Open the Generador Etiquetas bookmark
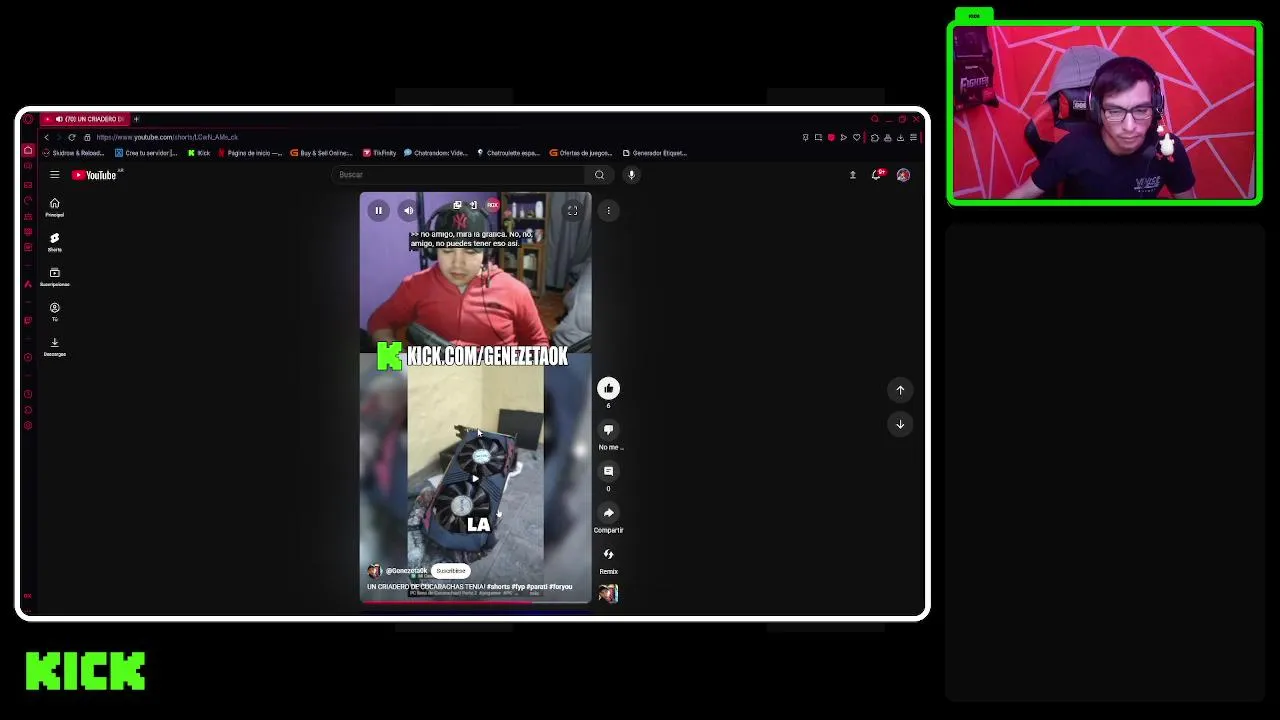Image resolution: width=1280 pixels, height=720 pixels. 654,153
